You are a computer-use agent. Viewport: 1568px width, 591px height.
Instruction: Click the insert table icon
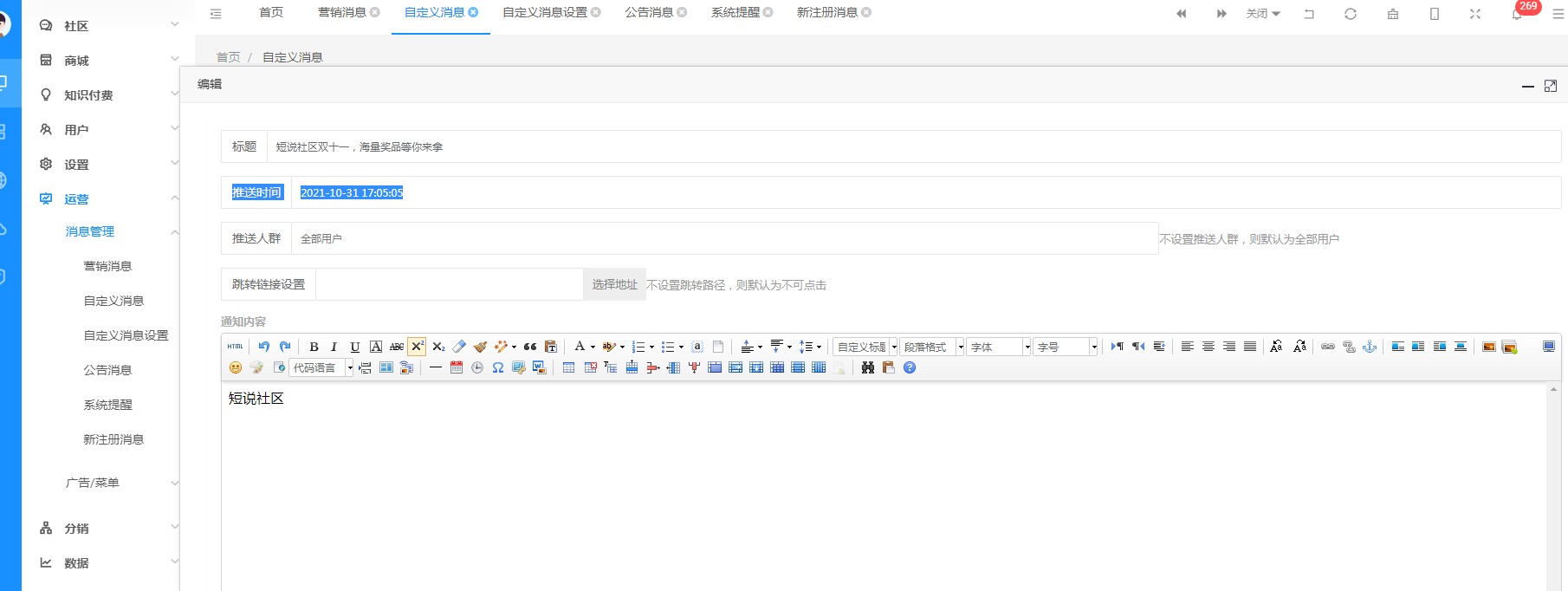[568, 367]
